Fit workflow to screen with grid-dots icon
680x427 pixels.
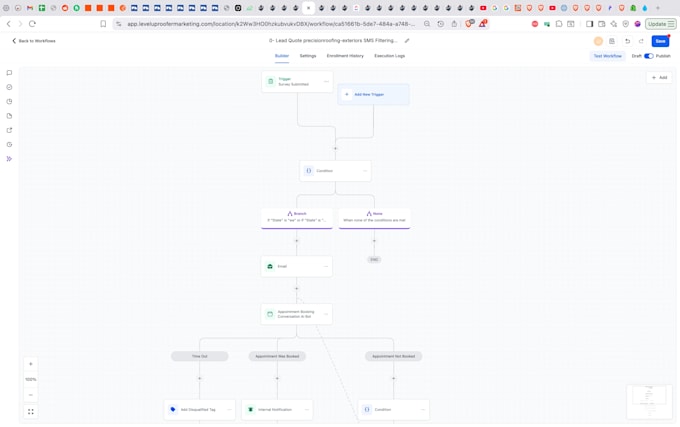pyautogui.click(x=30, y=411)
